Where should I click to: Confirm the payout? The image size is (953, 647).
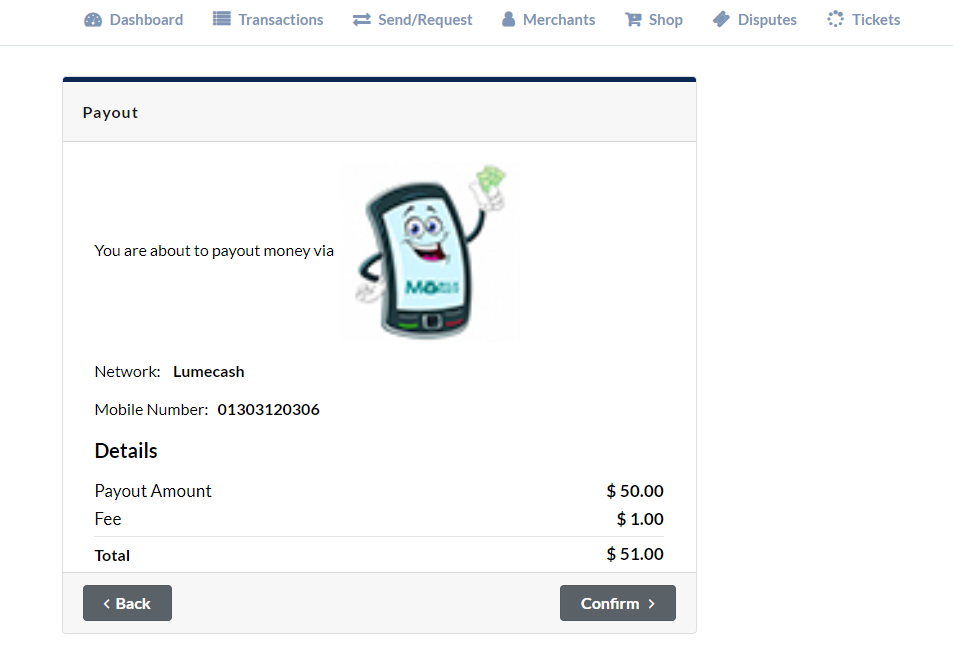coord(617,603)
